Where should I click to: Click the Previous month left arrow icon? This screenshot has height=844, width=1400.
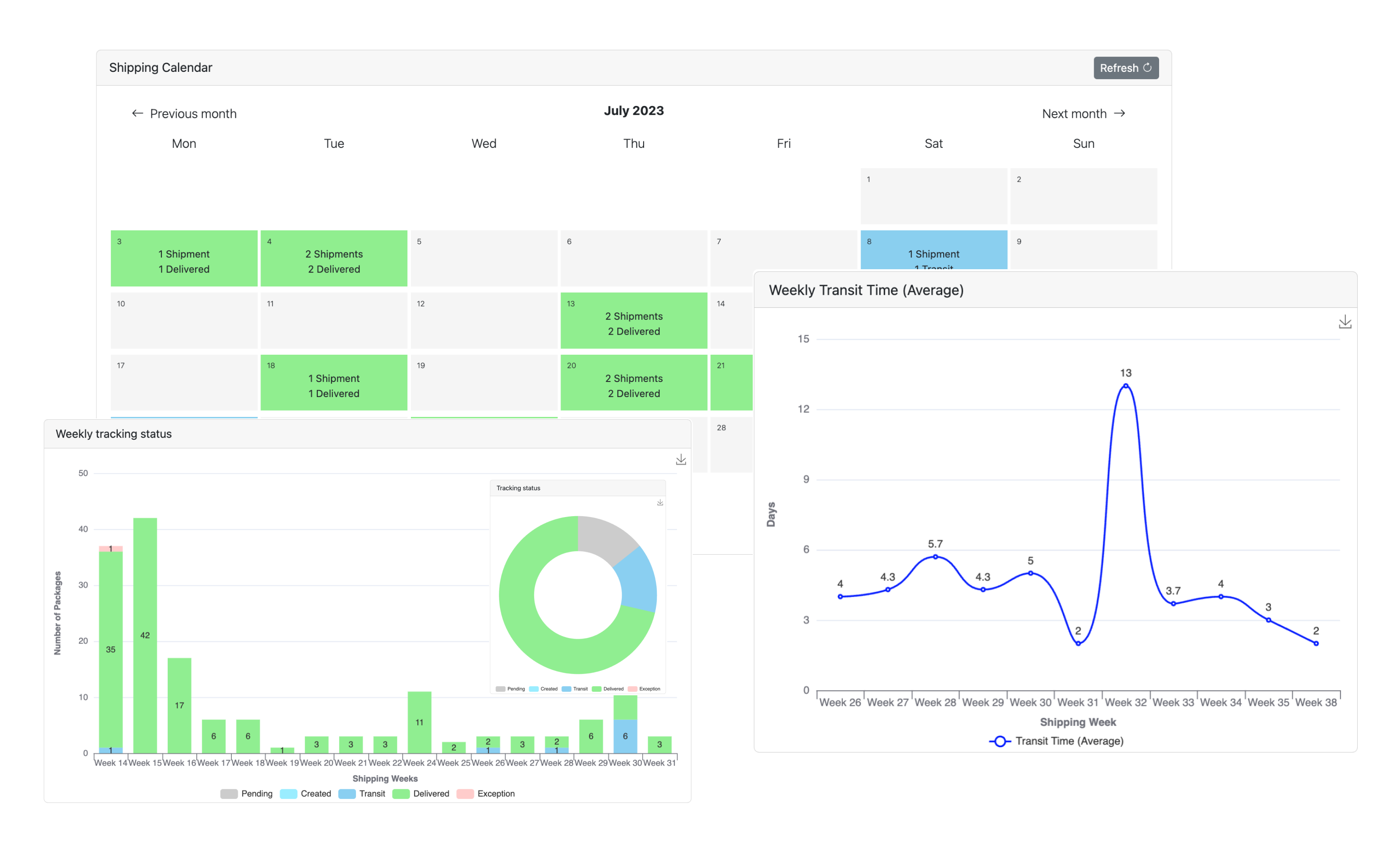pyautogui.click(x=137, y=114)
